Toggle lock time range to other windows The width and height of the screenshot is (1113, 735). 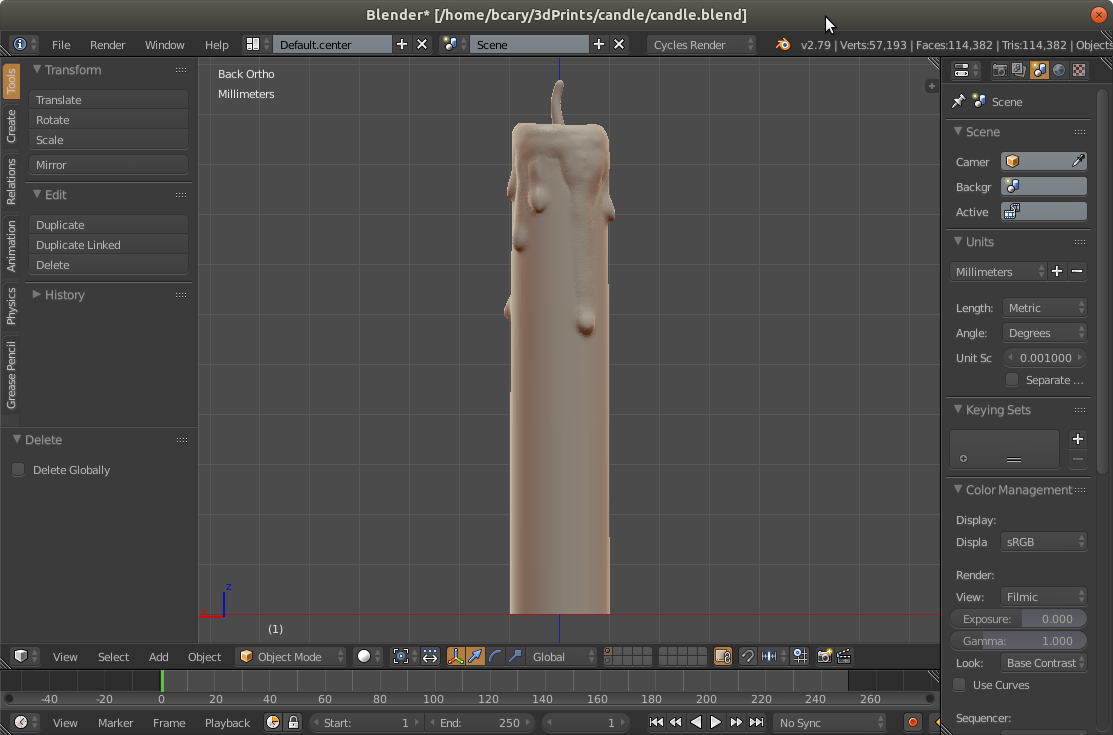click(292, 722)
